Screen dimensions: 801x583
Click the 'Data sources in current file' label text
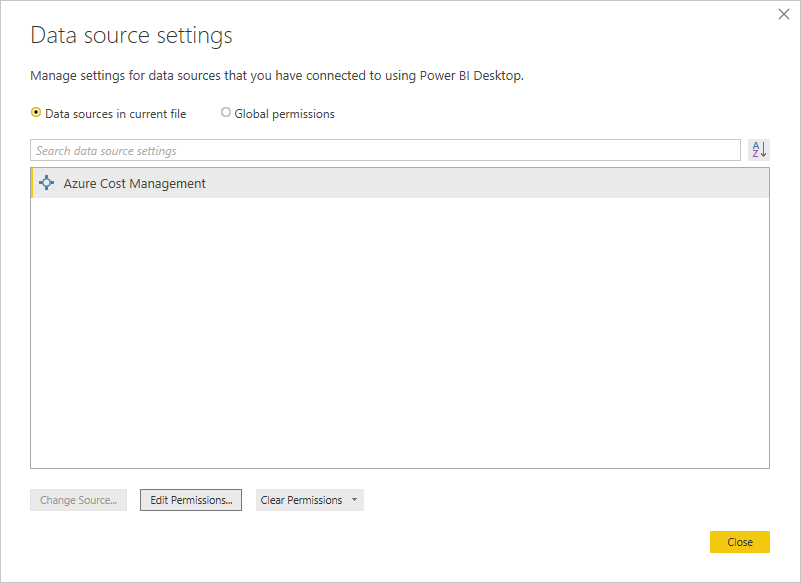115,114
